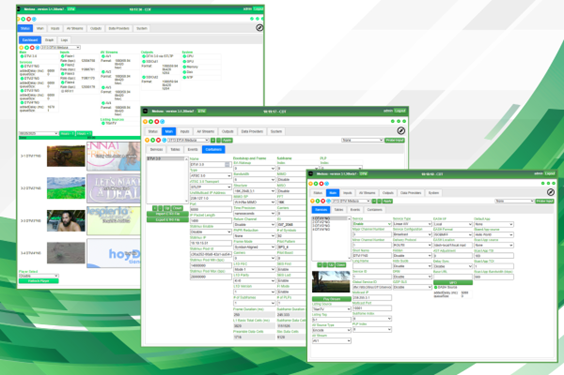This screenshot has height=375, width=564.
Task: Click the Probe Input button in the Containers window
Action: 395,140
